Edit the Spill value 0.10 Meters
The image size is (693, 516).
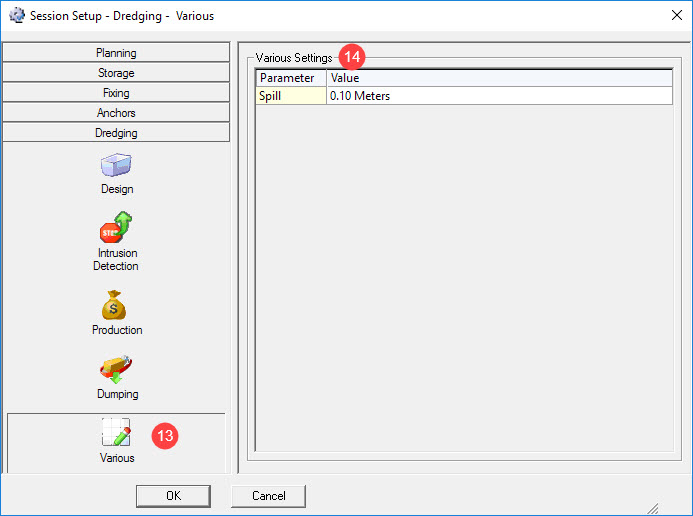pos(499,96)
